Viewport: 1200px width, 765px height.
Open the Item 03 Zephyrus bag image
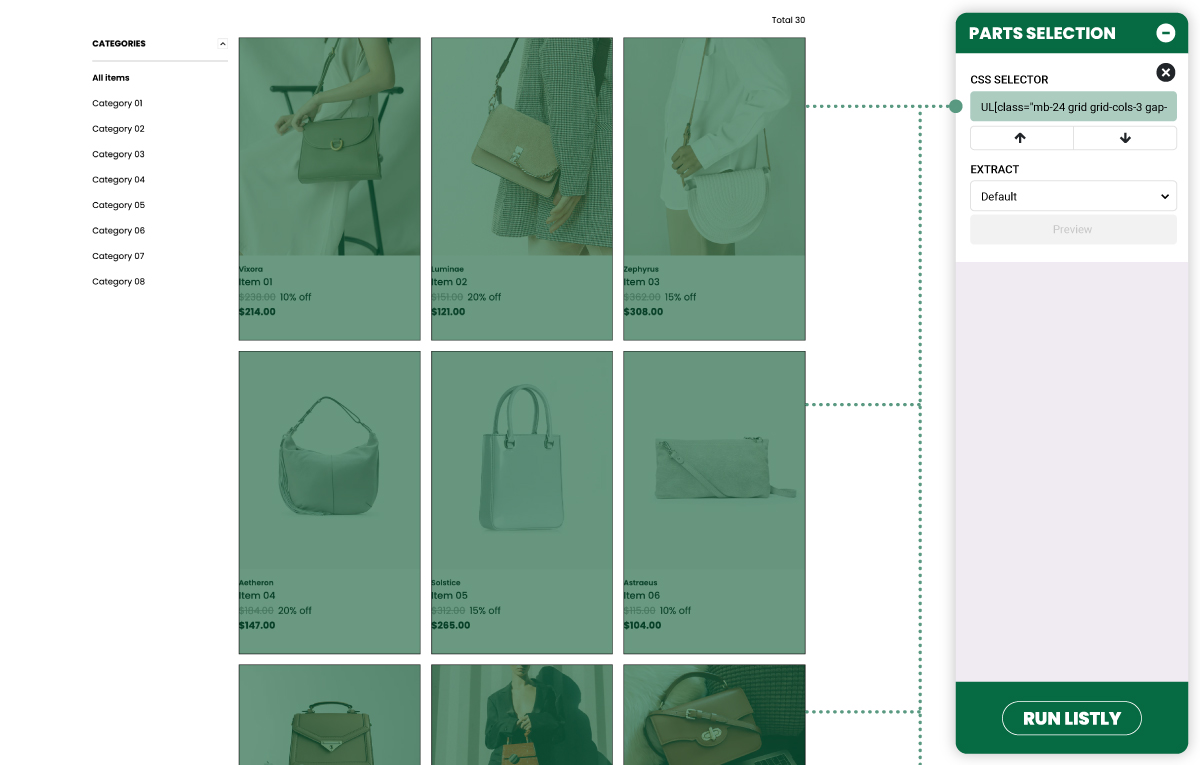pyautogui.click(x=714, y=146)
